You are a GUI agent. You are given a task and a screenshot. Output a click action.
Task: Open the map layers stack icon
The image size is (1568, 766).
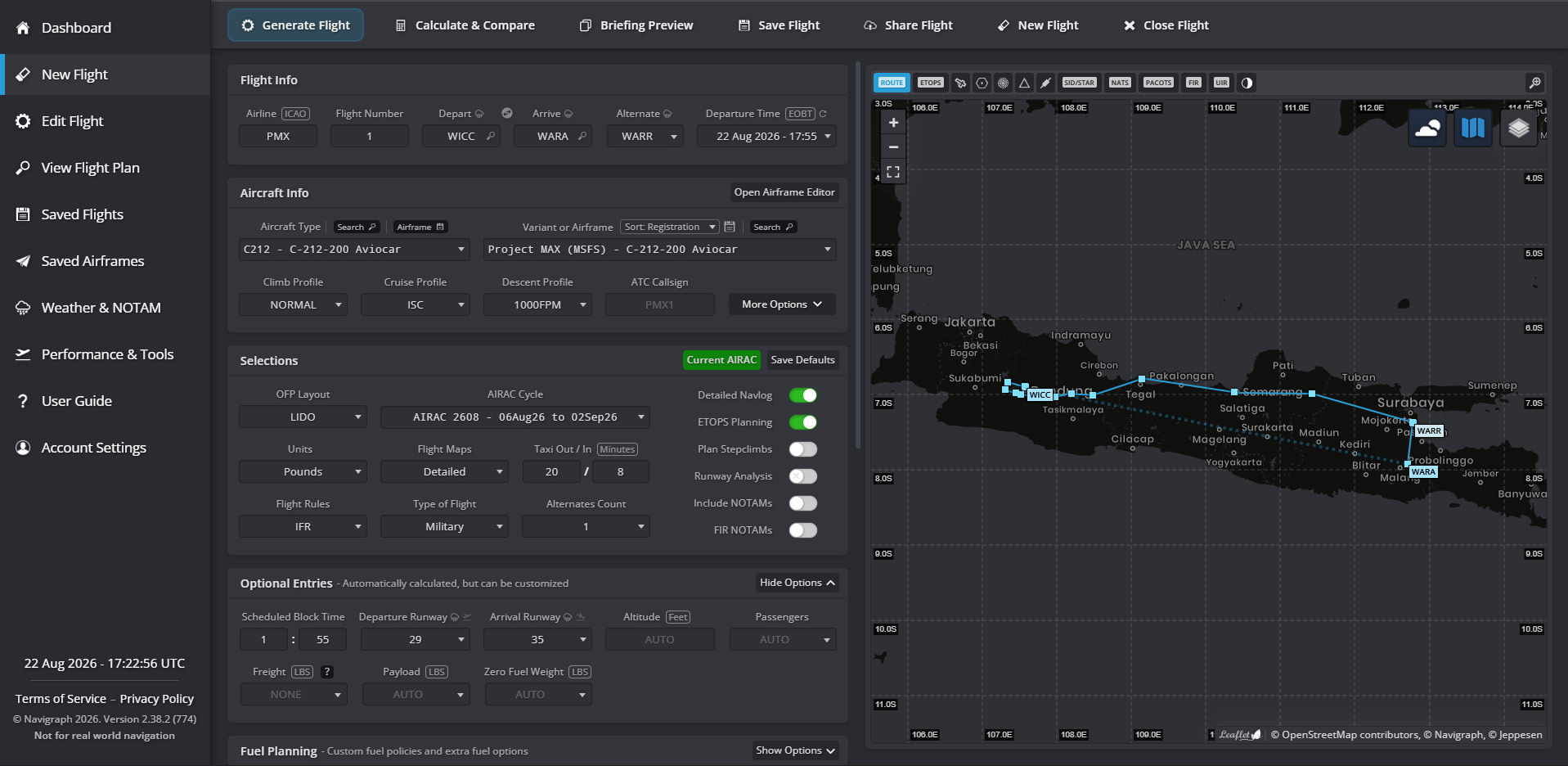1519,128
